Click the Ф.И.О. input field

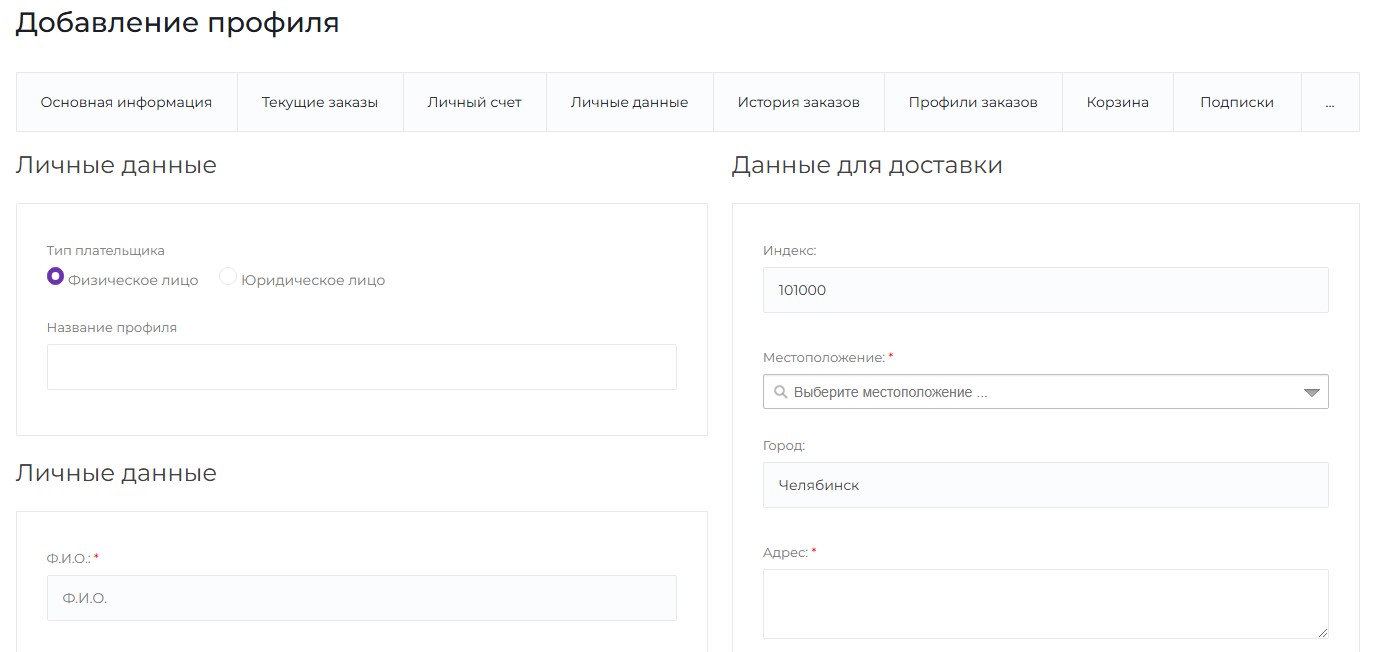click(x=361, y=597)
